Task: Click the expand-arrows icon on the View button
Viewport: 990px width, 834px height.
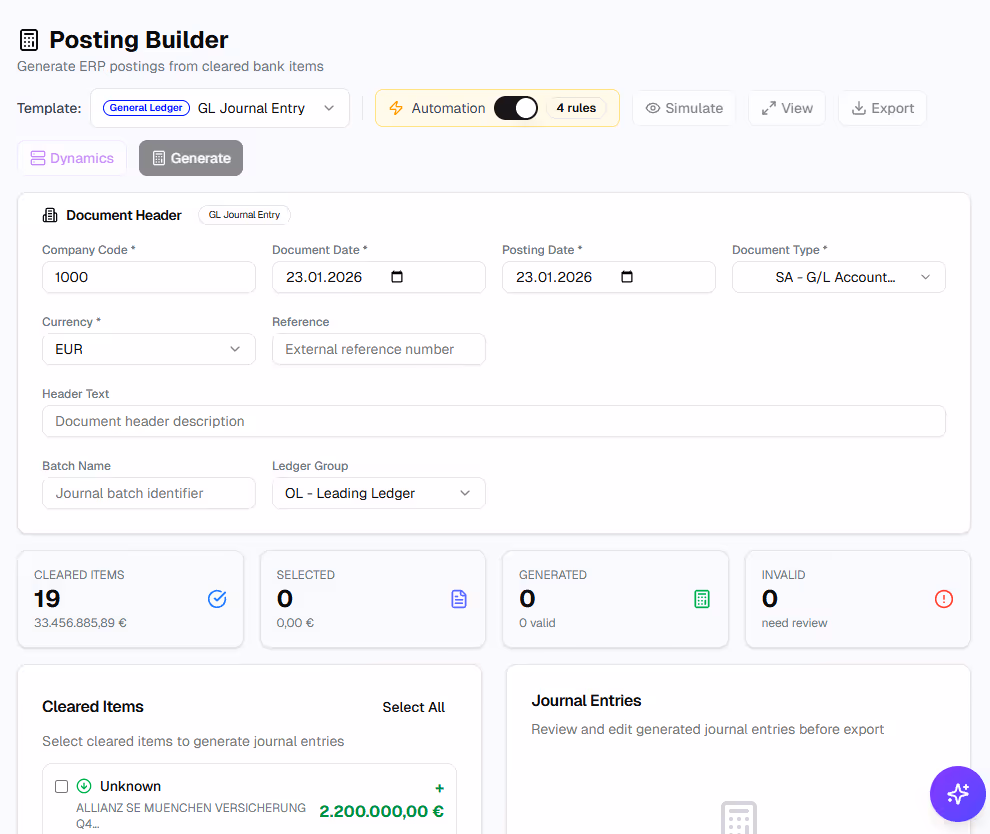Action: coord(769,108)
